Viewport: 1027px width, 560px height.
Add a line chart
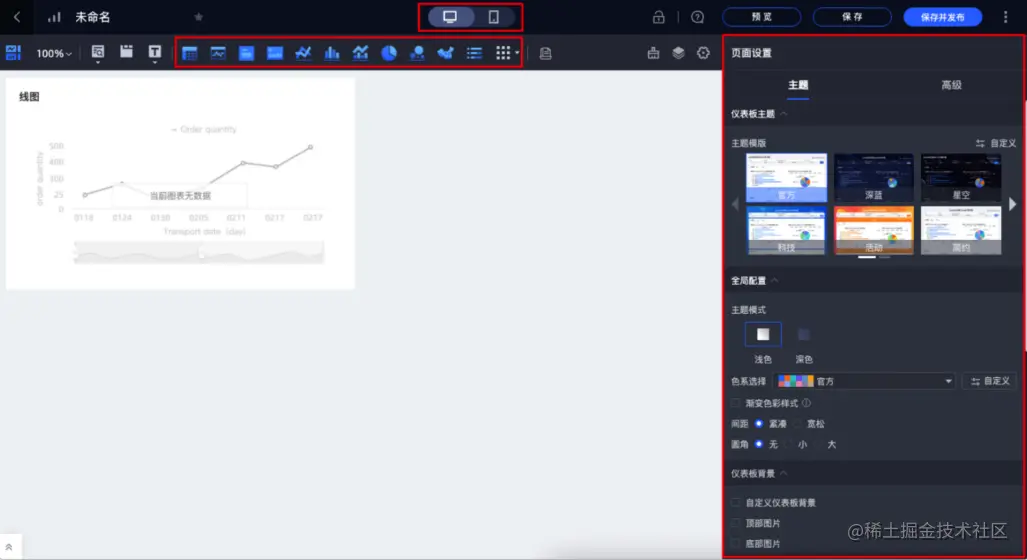pos(303,53)
